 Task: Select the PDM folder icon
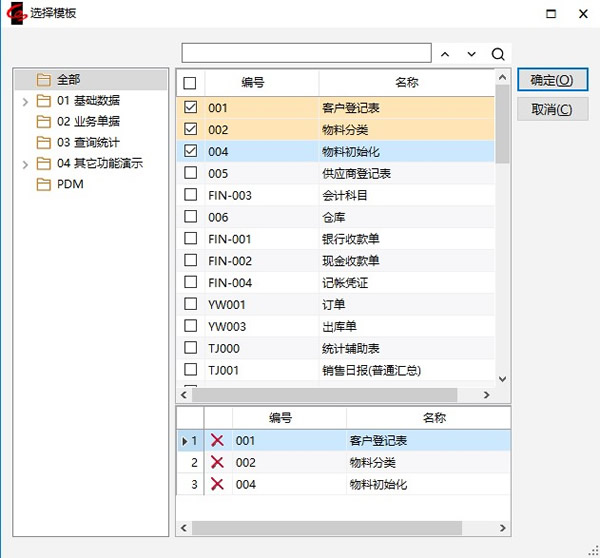click(x=43, y=184)
